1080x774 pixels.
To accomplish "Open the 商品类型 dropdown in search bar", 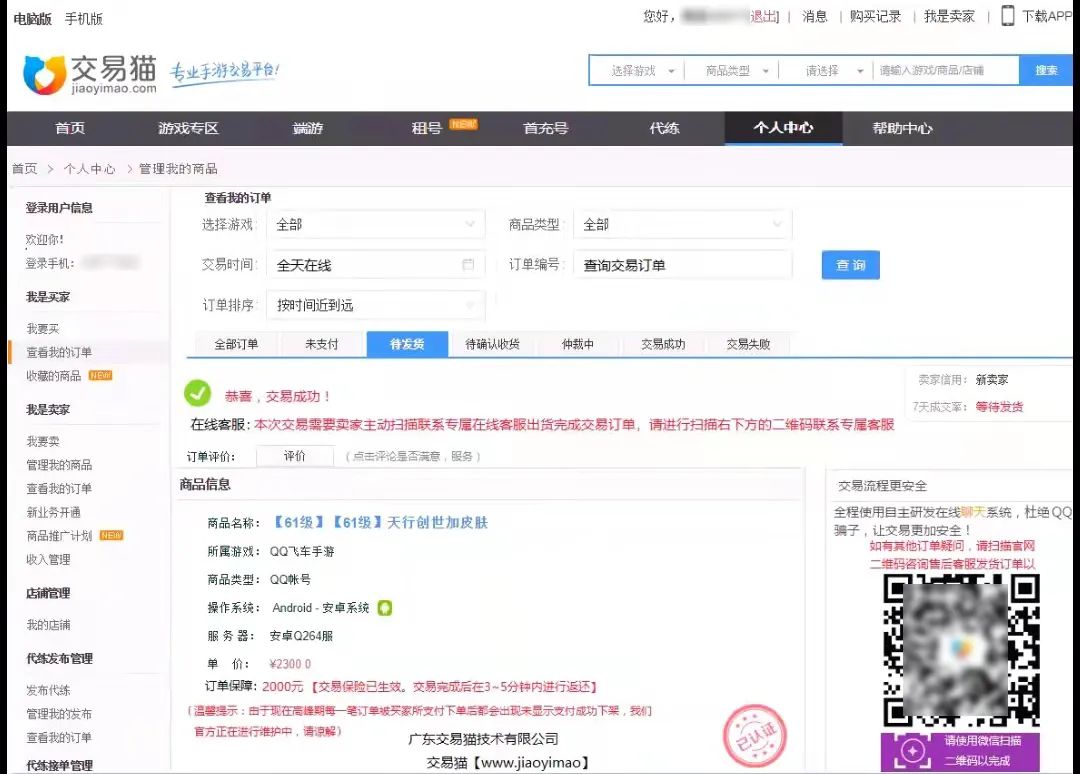I will 736,70.
